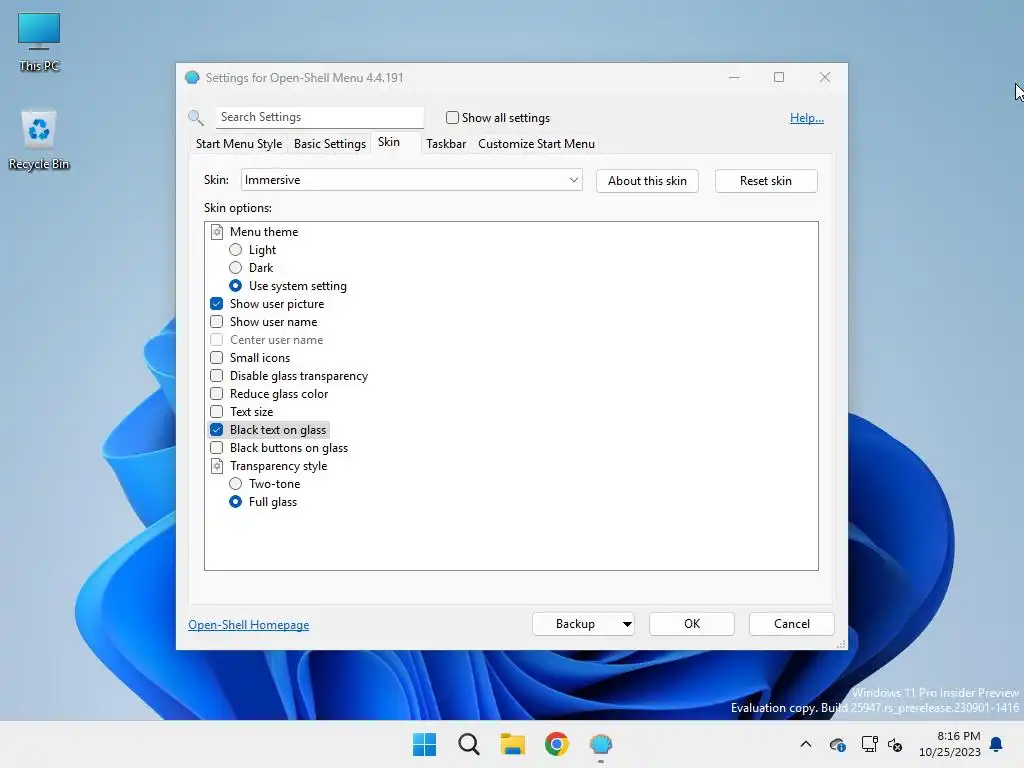Open the Help link
This screenshot has height=768, width=1024.
point(807,118)
